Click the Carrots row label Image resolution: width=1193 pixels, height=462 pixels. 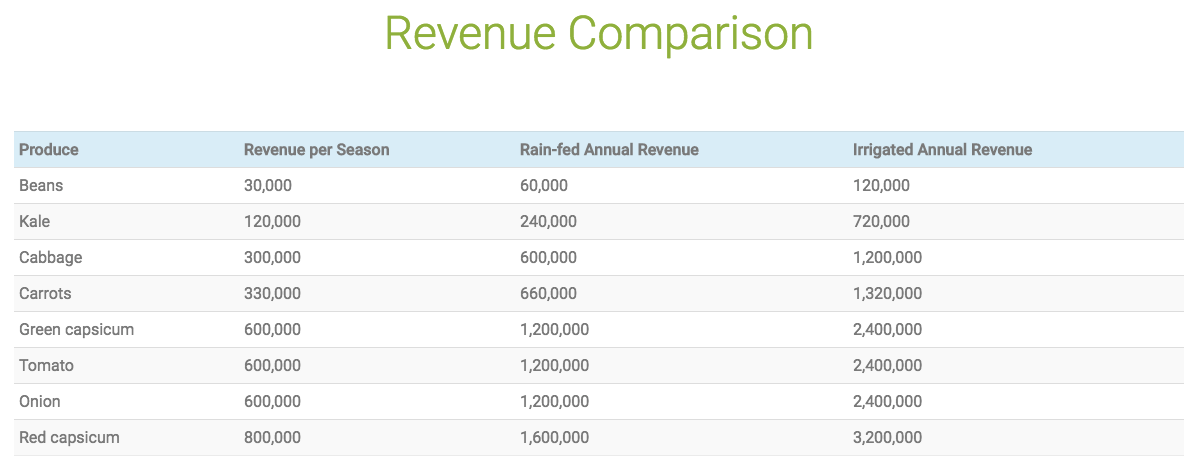[x=45, y=294]
